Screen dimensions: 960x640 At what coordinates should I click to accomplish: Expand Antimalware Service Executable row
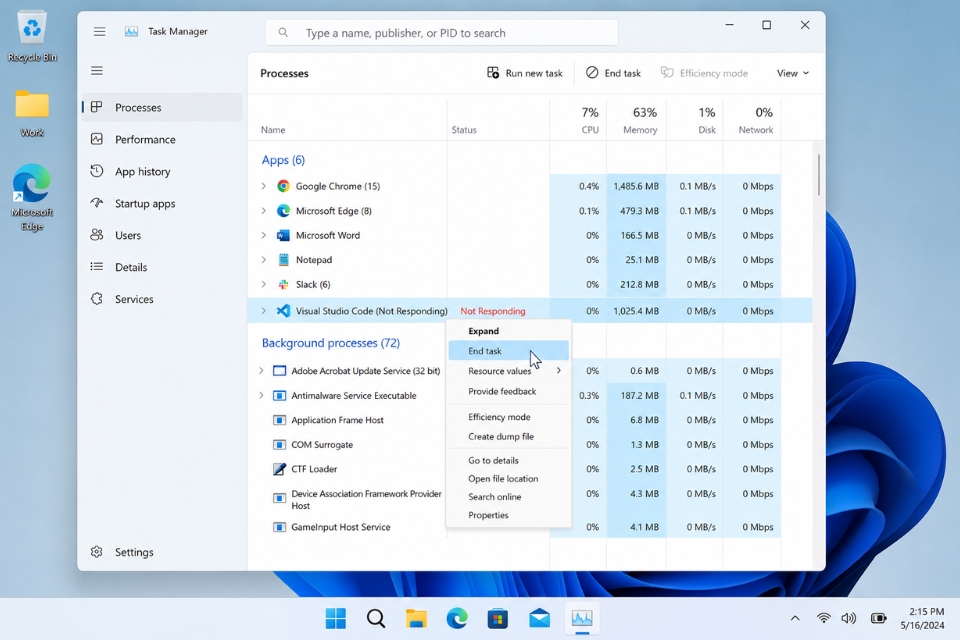[261, 396]
